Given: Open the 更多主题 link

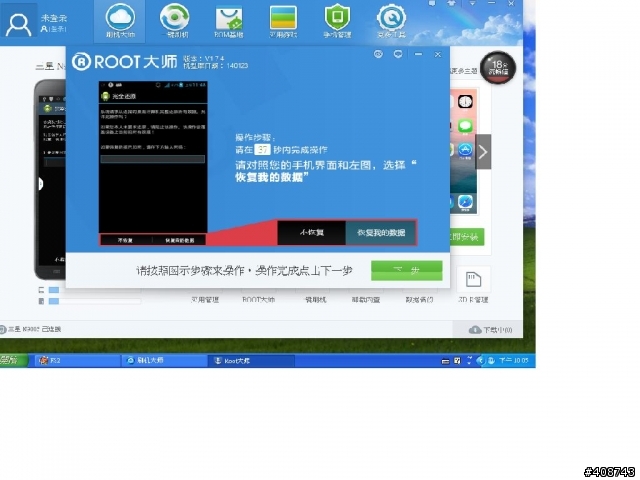Looking at the screenshot, I should [464, 71].
